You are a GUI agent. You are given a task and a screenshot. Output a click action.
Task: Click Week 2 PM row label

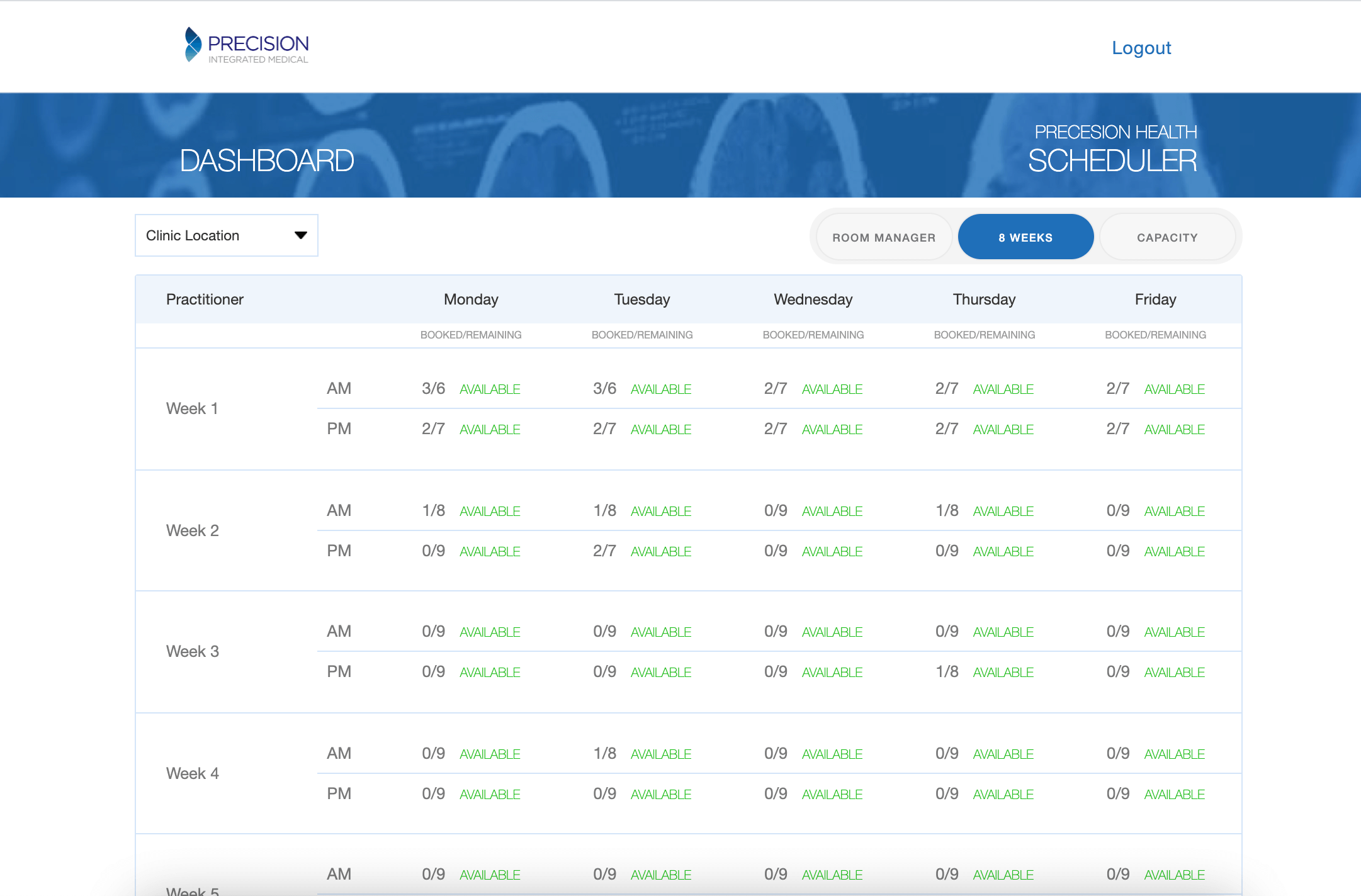tap(339, 551)
